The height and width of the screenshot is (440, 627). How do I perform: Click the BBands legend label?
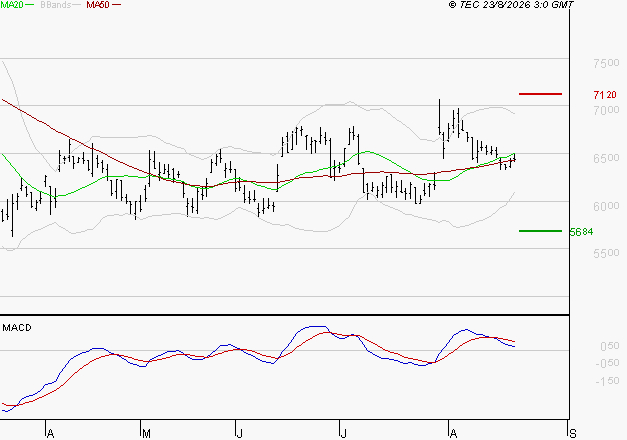[x=56, y=5]
